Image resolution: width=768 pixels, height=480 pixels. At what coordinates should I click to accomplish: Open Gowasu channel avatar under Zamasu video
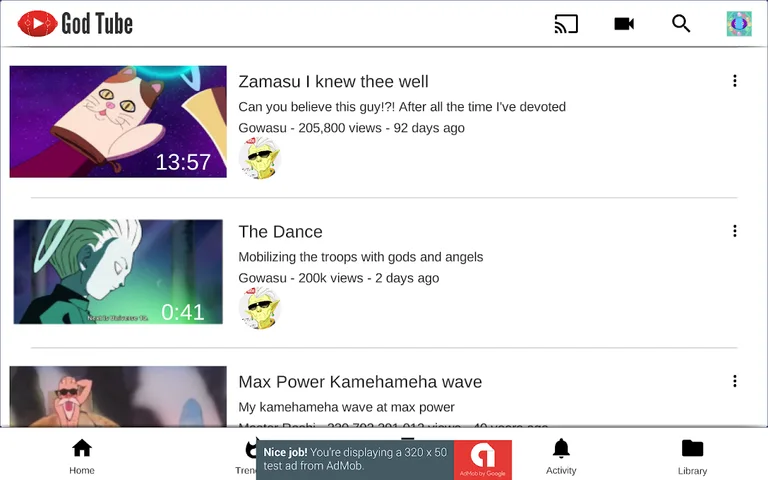click(260, 158)
